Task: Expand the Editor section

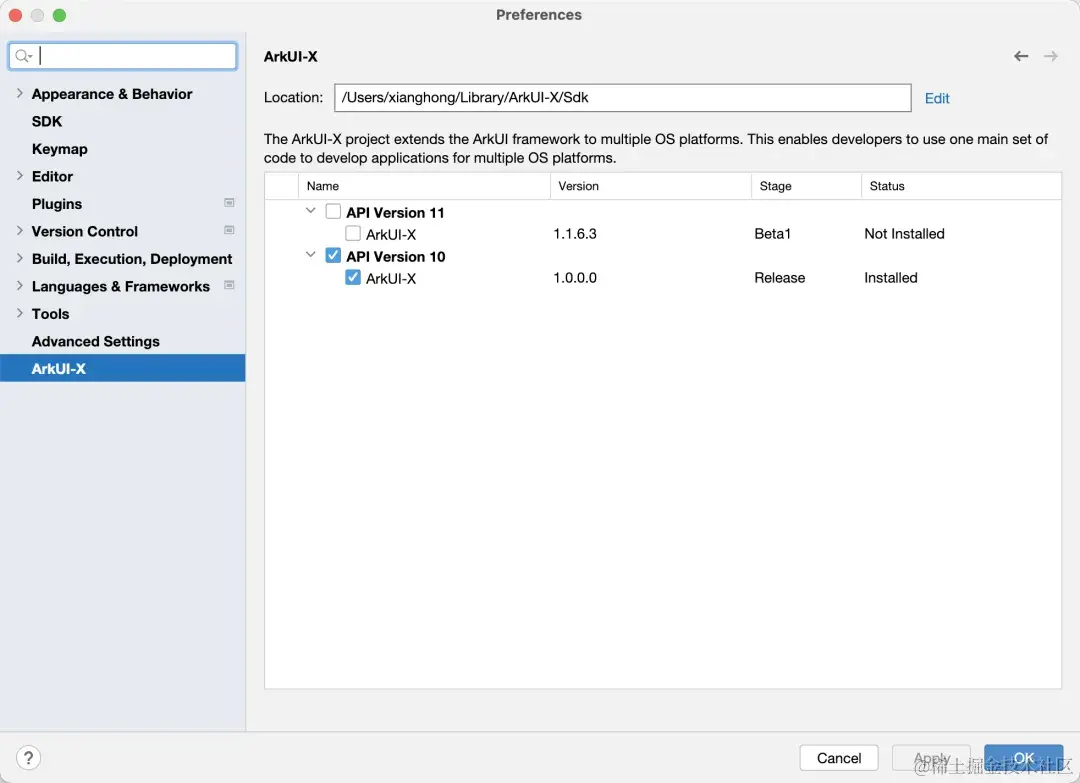Action: (x=19, y=176)
